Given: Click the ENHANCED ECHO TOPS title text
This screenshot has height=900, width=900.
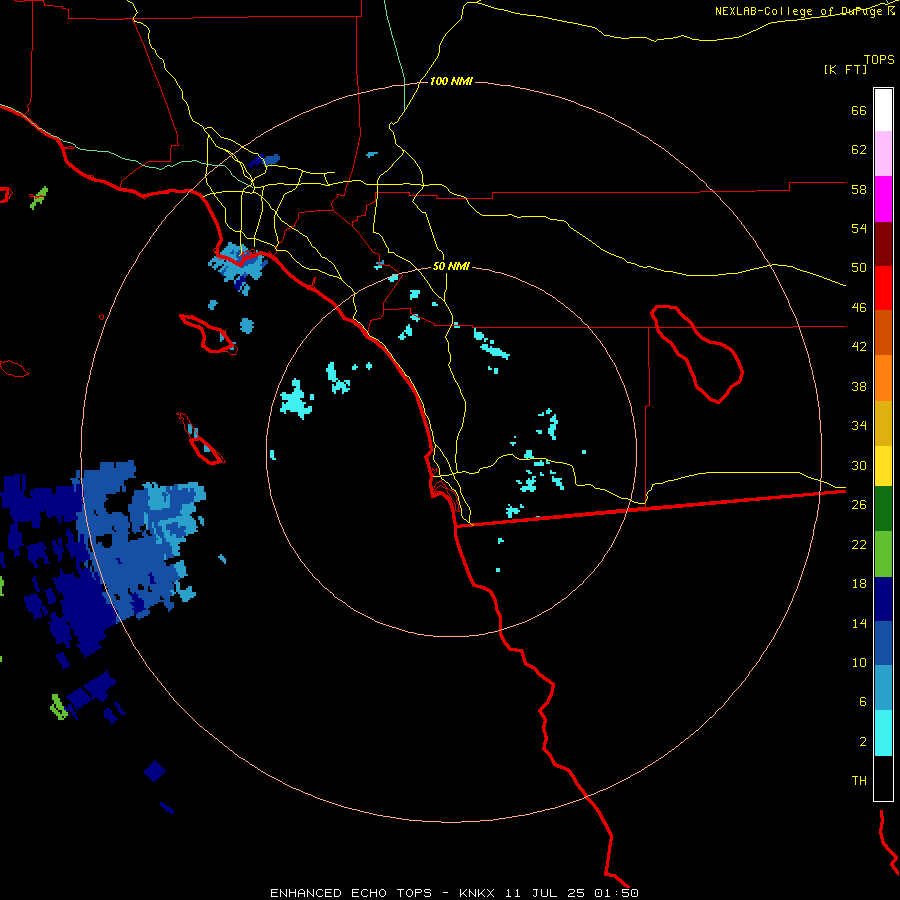Looking at the screenshot, I should 351,893.
